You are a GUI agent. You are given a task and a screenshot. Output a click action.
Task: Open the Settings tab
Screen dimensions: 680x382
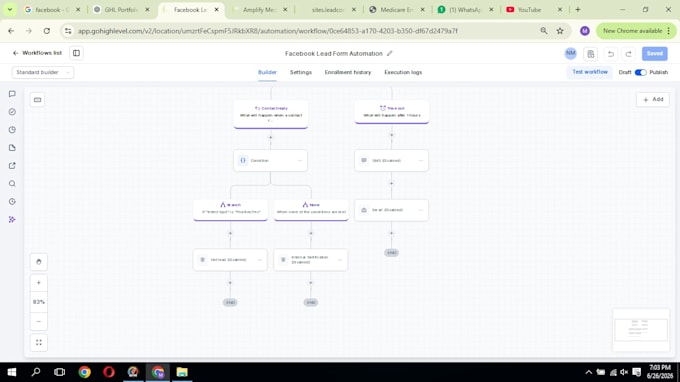(x=301, y=72)
